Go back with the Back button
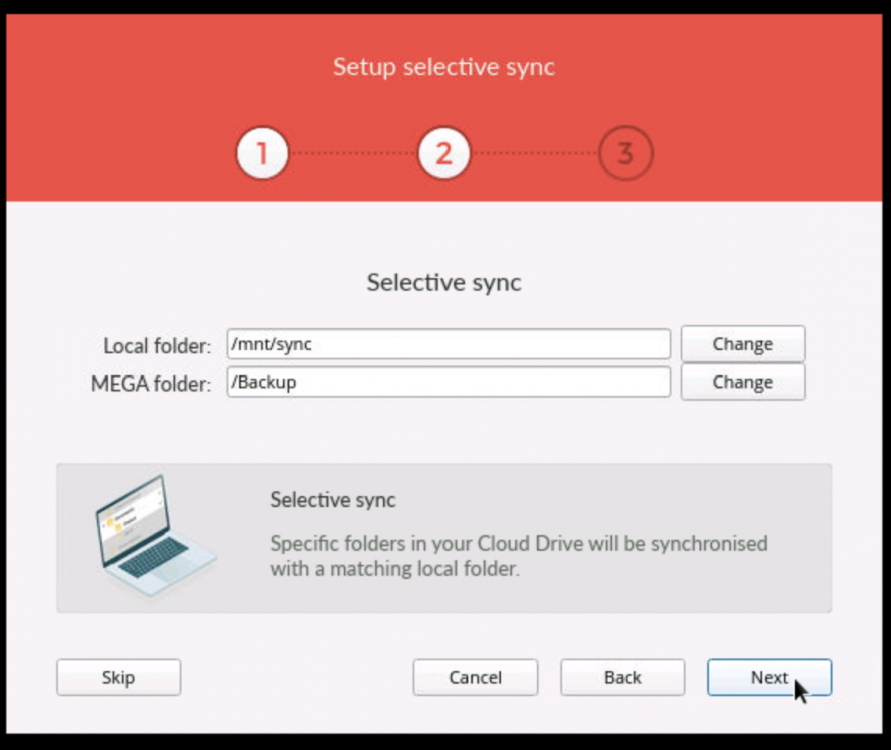The image size is (891, 750). pos(622,677)
